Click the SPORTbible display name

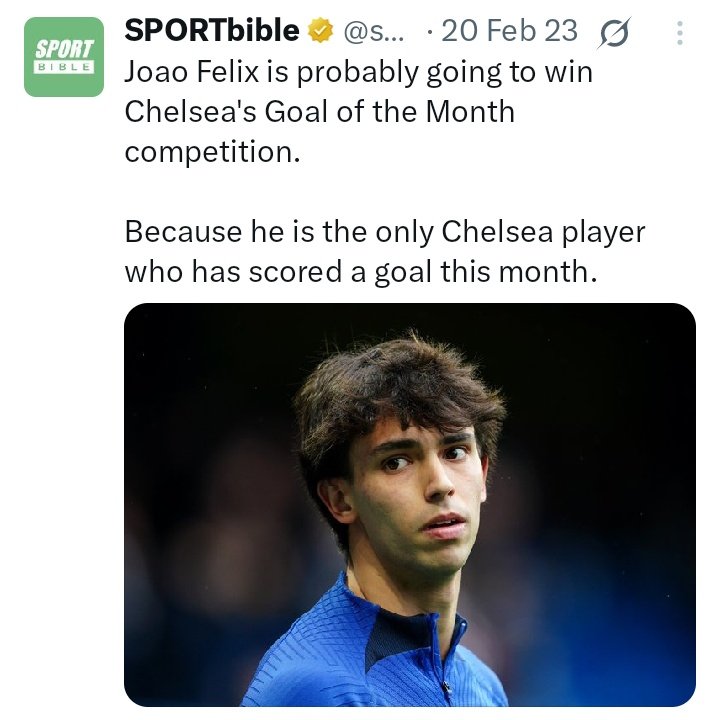pyautogui.click(x=212, y=30)
